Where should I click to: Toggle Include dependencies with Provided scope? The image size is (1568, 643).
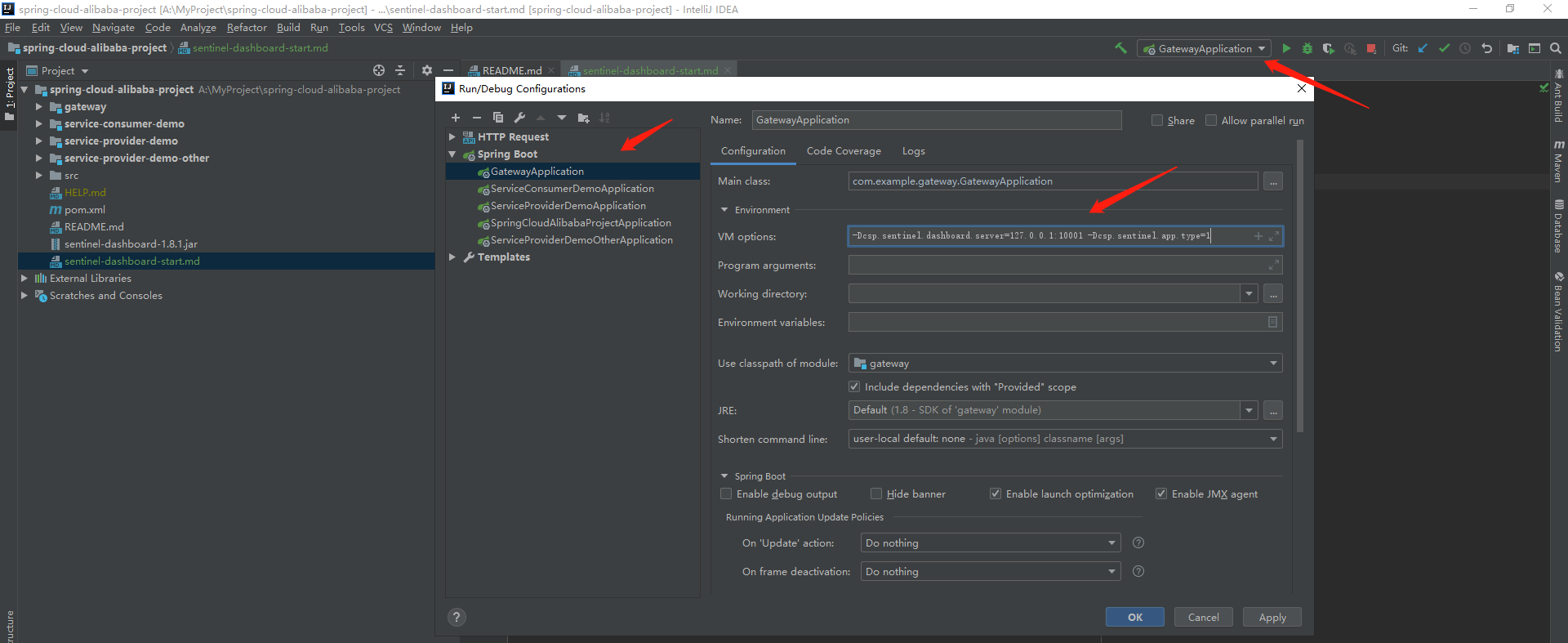854,386
